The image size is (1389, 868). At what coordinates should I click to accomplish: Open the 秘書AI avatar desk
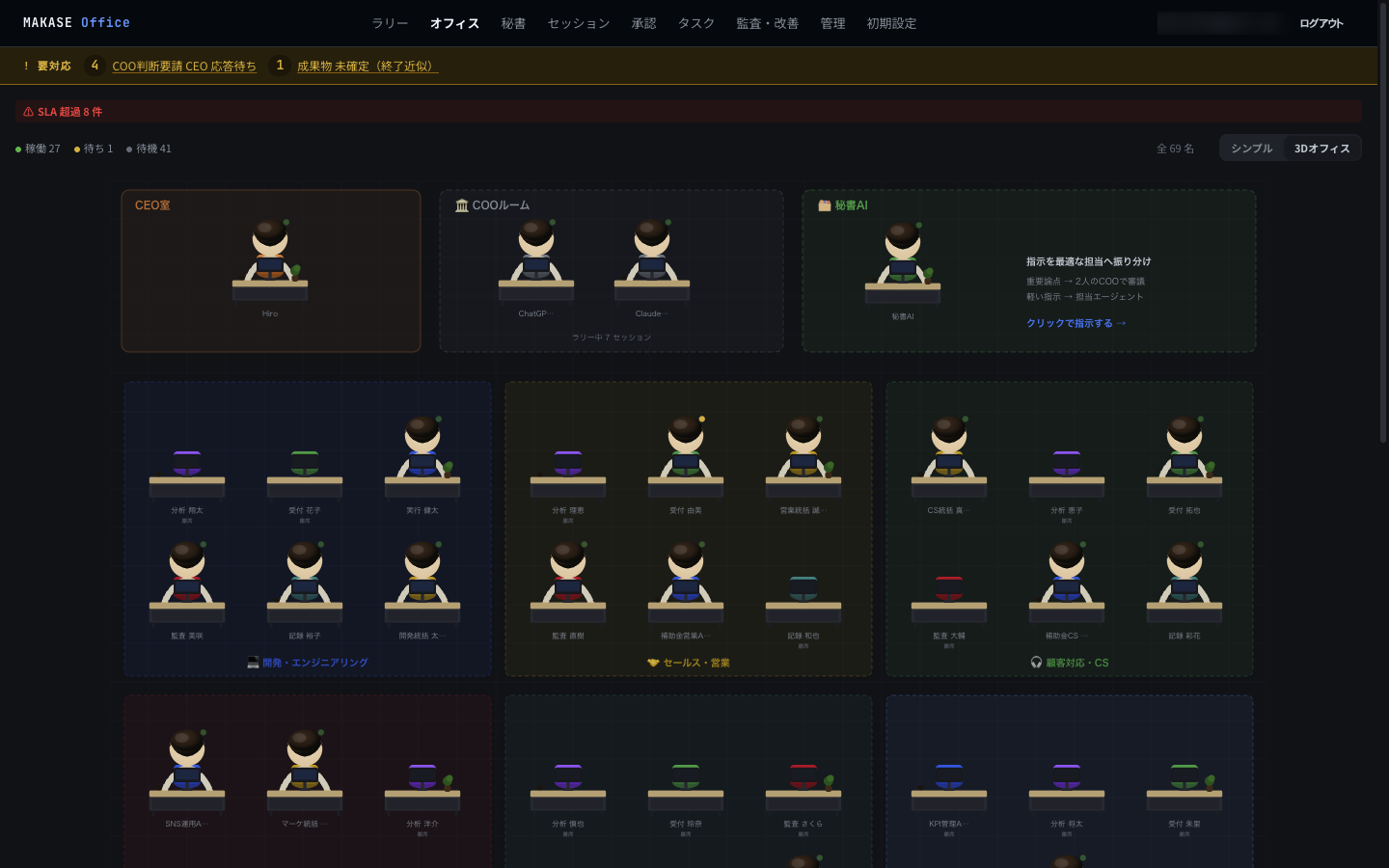903,271
